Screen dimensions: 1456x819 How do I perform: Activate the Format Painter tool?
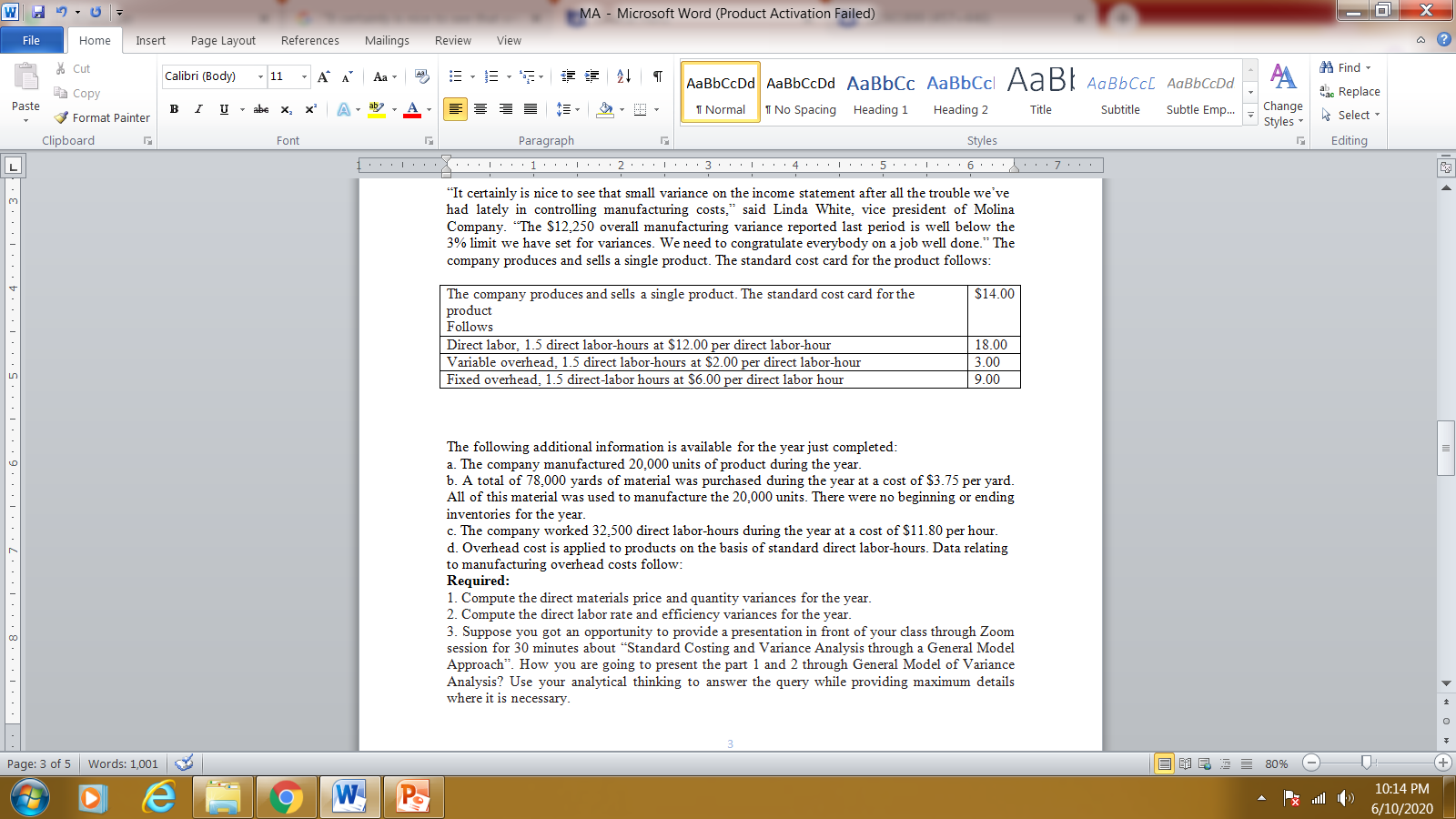100,117
